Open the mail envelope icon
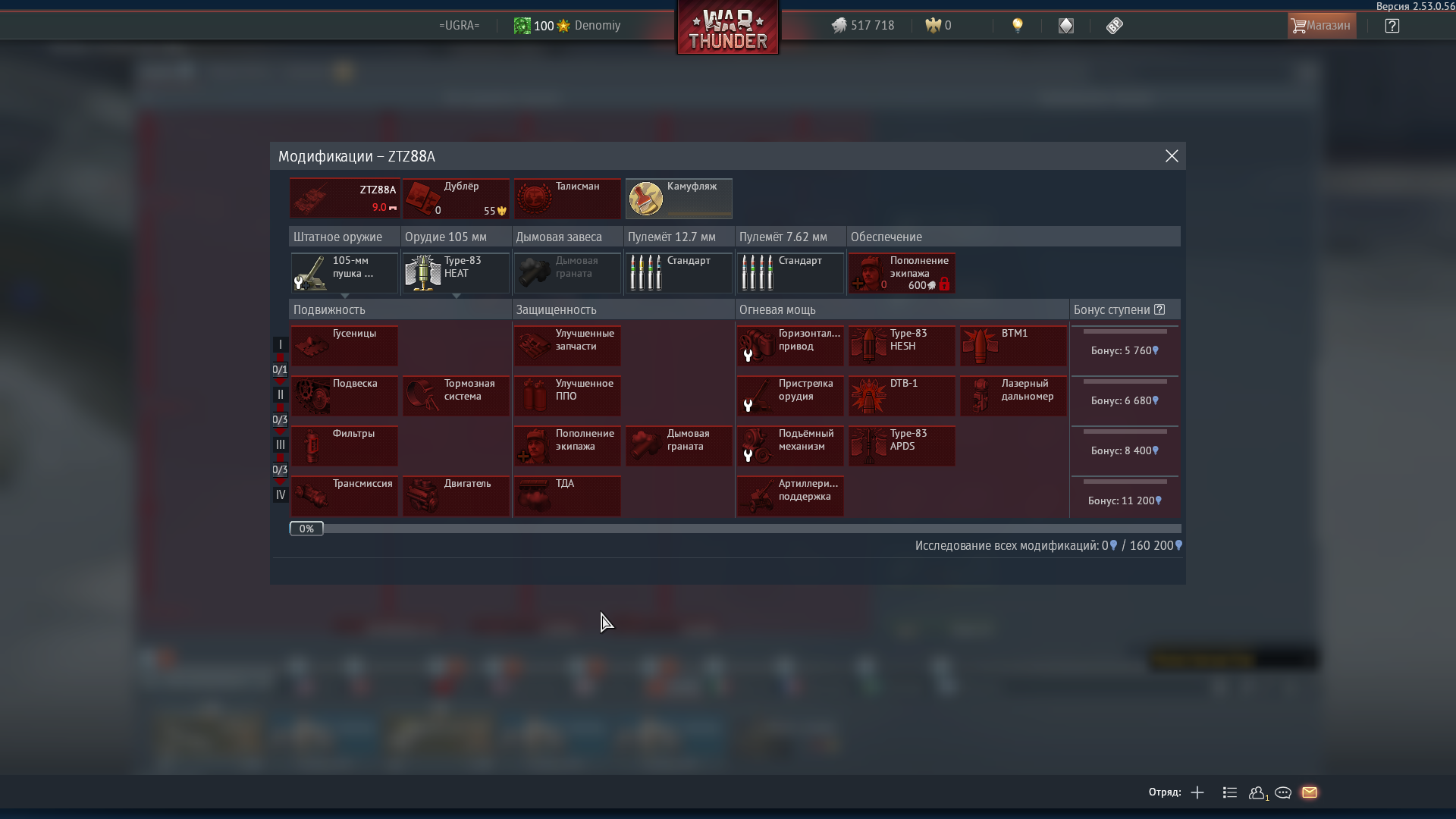Viewport: 1456px width, 819px height. pyautogui.click(x=1310, y=792)
